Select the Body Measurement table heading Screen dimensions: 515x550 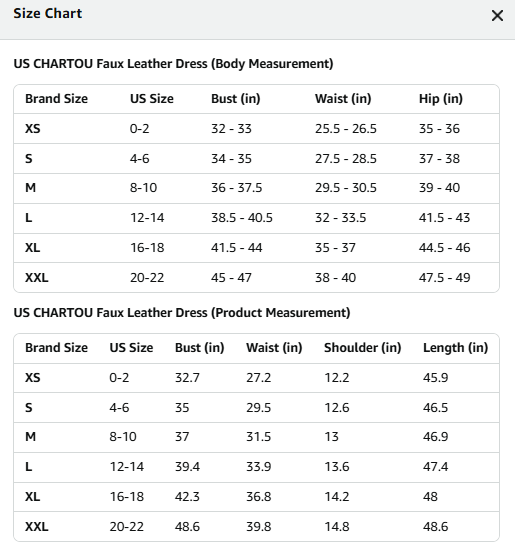tap(173, 64)
